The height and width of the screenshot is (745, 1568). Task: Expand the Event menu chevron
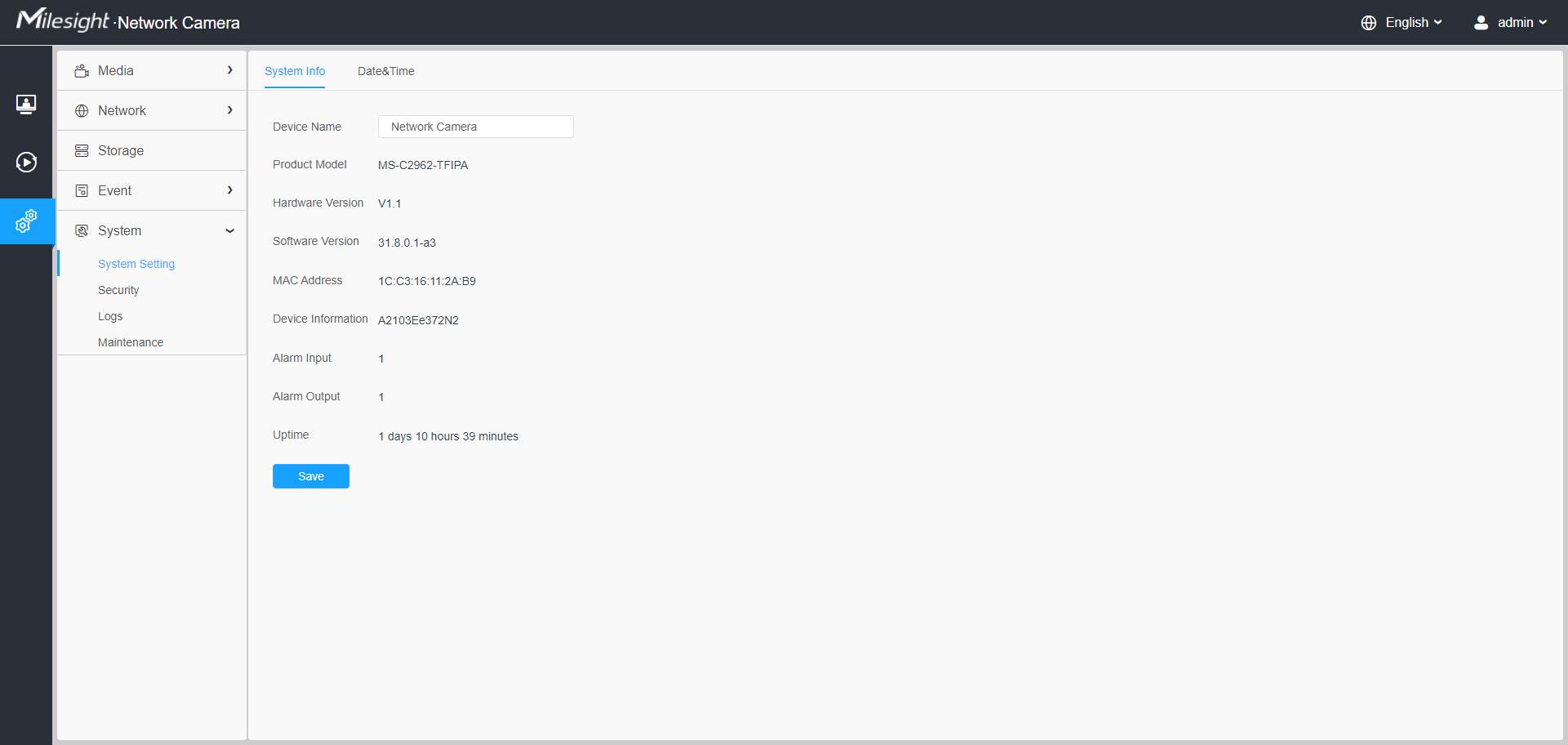pos(230,190)
